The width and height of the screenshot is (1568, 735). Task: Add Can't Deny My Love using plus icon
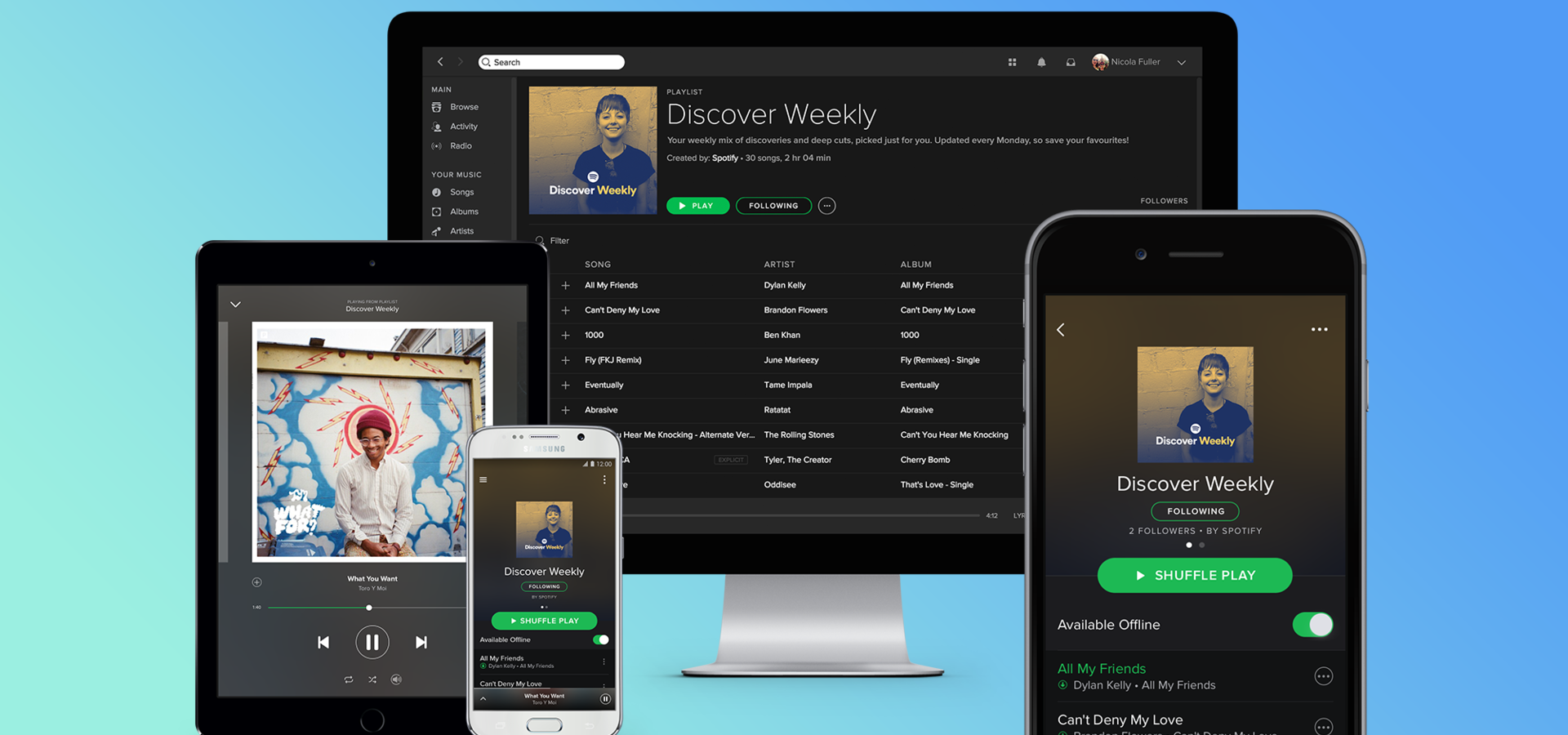[565, 310]
